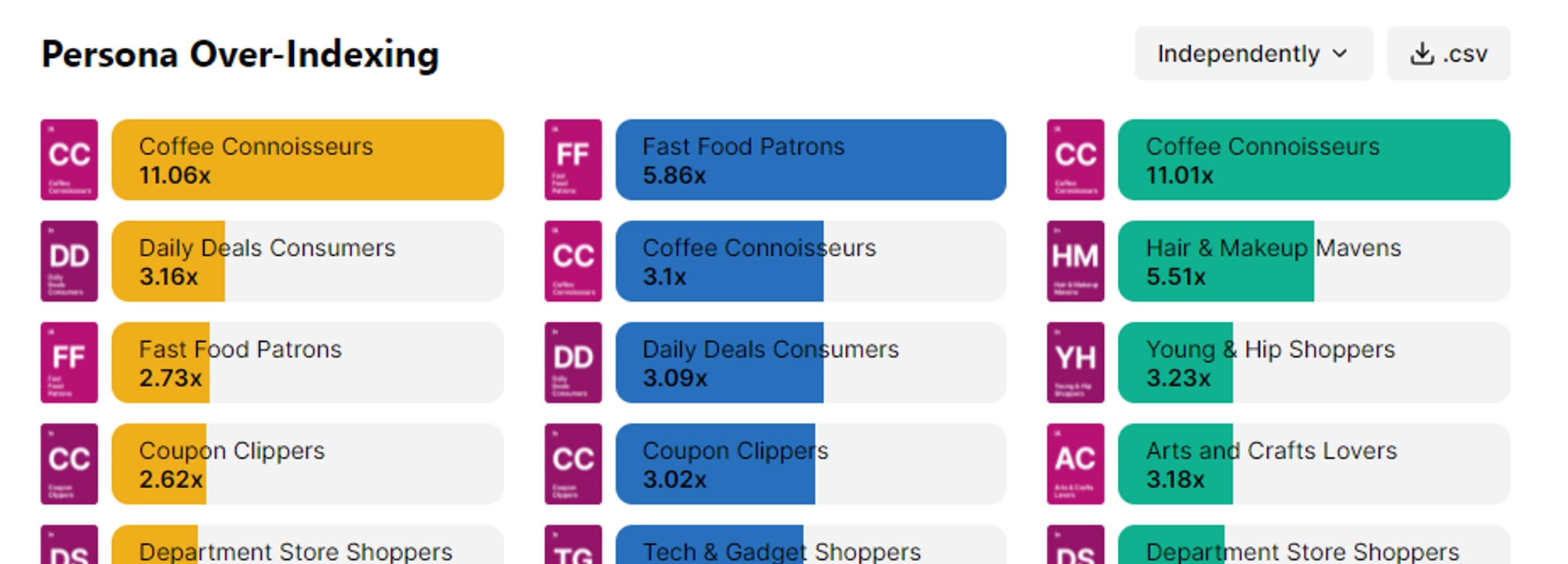
Task: Select the yellow Coffee Connoisseurs 11.06x bar
Action: 307,160
